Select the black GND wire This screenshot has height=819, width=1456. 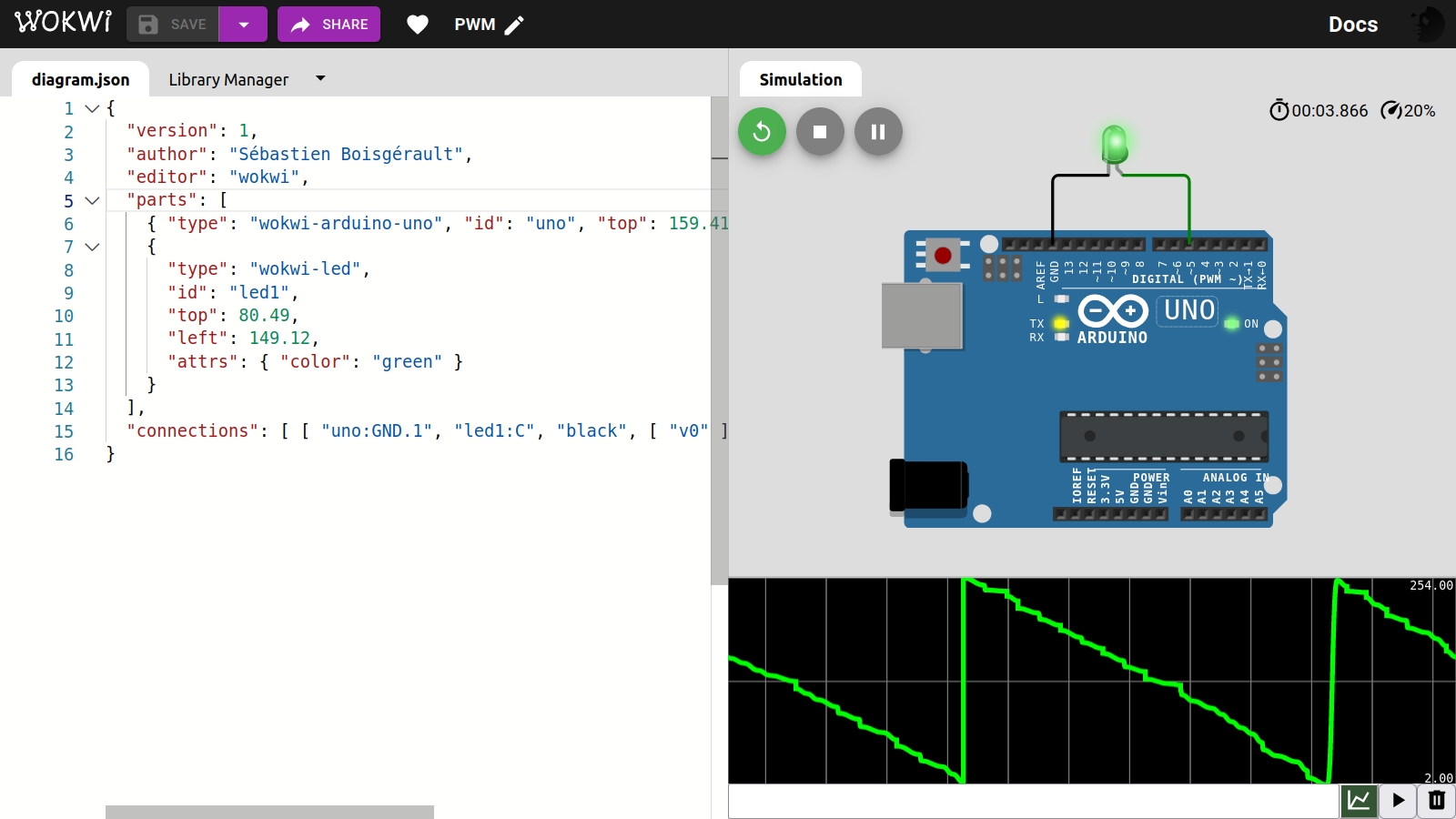(1053, 207)
